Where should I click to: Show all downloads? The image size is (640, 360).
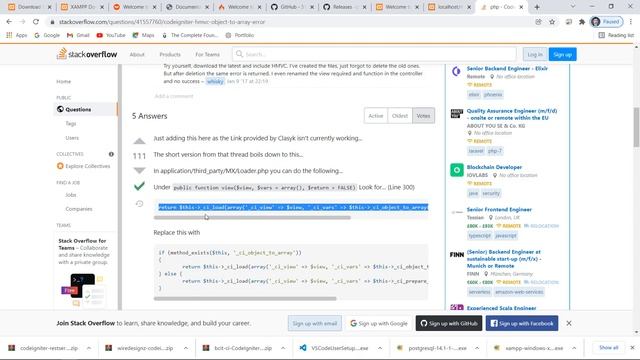pos(608,348)
